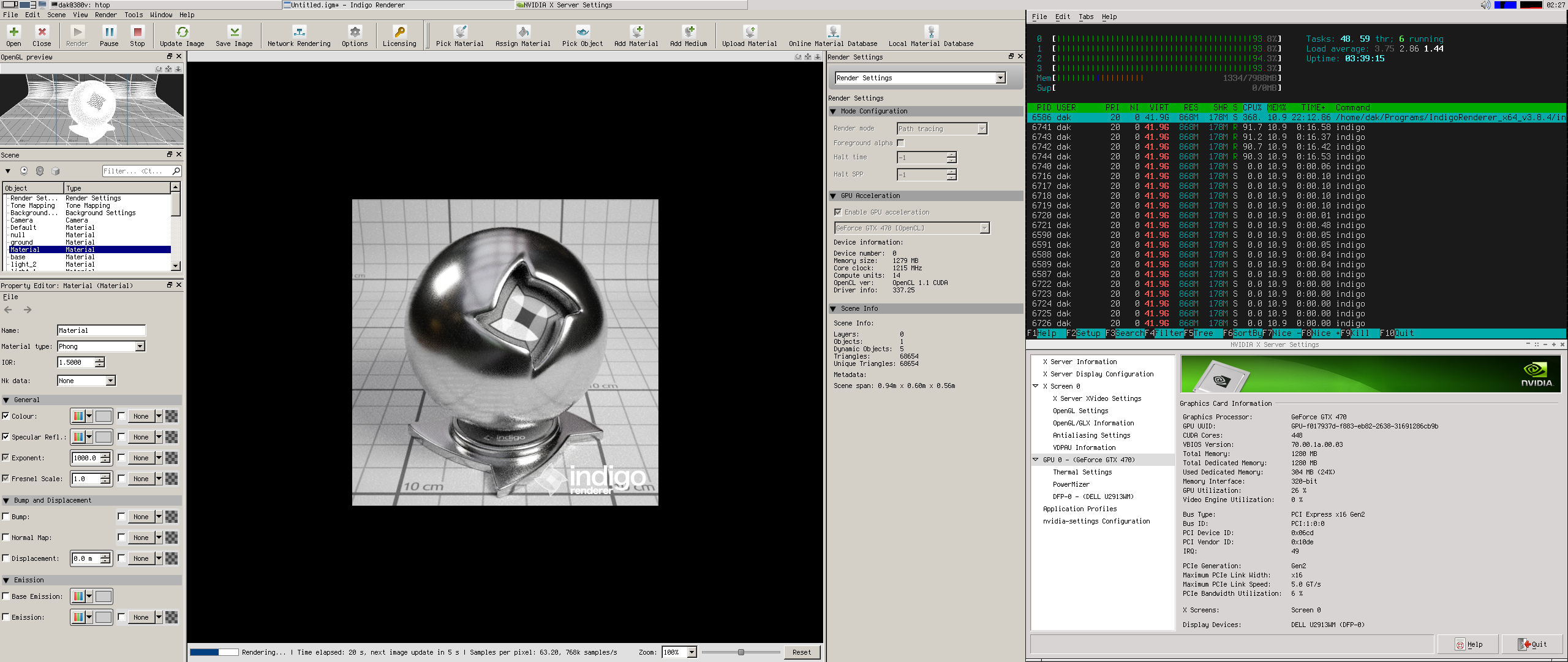Toggle the Foreground alpha checkbox
Screen dimensions: 1568x662
pyautogui.click(x=900, y=143)
